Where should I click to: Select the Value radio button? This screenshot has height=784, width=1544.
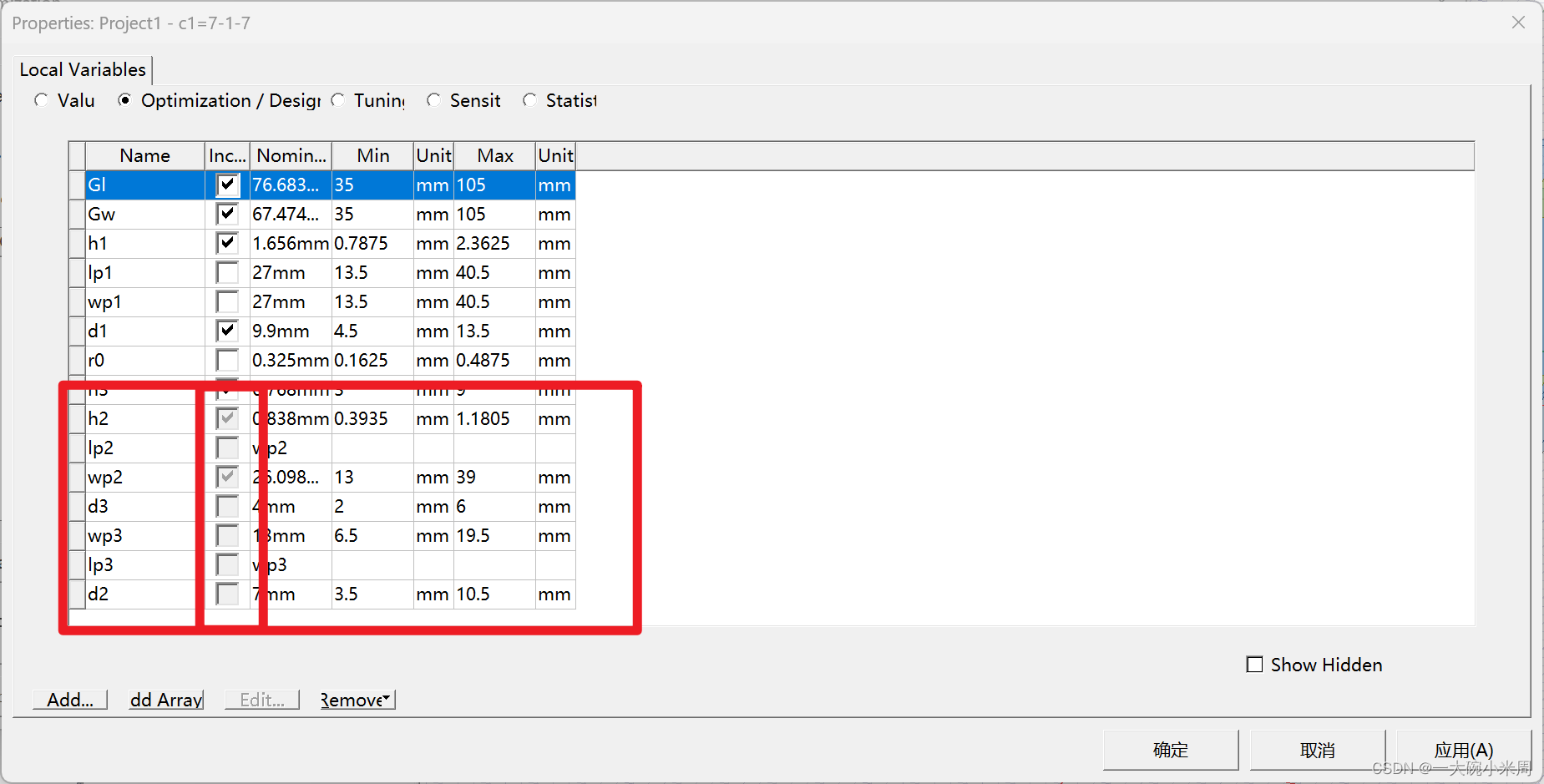(42, 100)
